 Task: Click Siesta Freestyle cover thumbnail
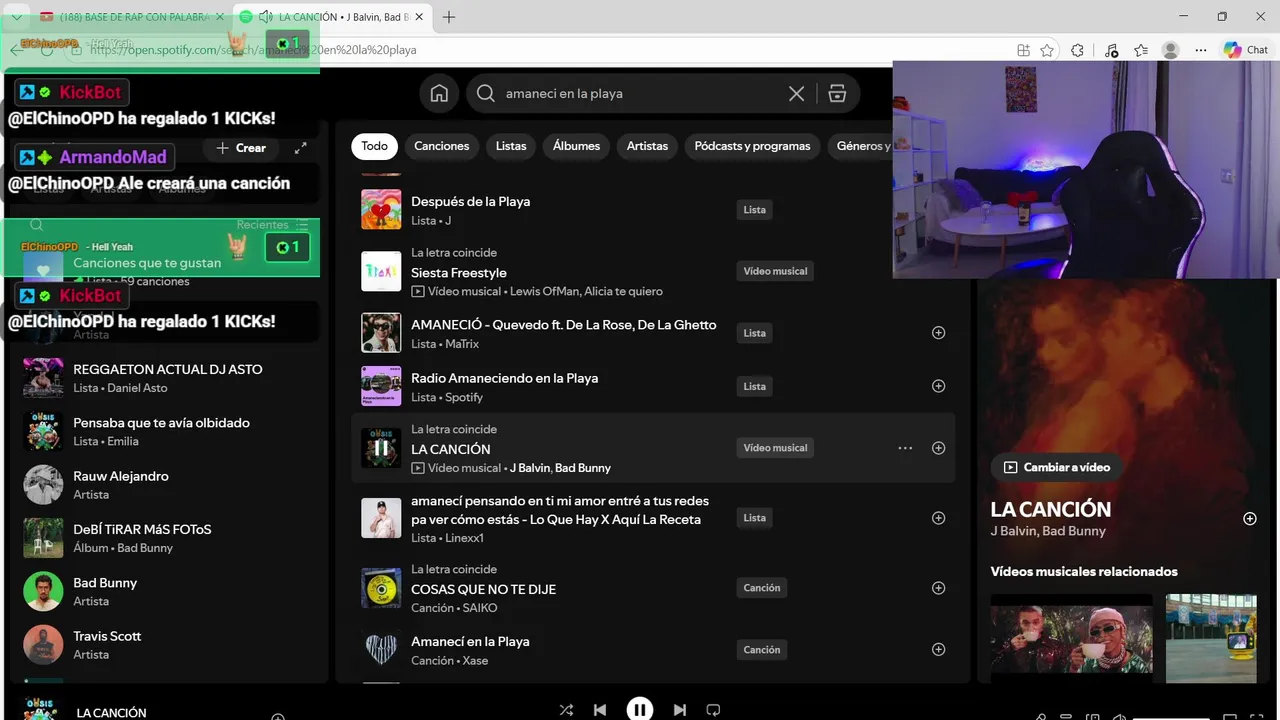tap(381, 271)
